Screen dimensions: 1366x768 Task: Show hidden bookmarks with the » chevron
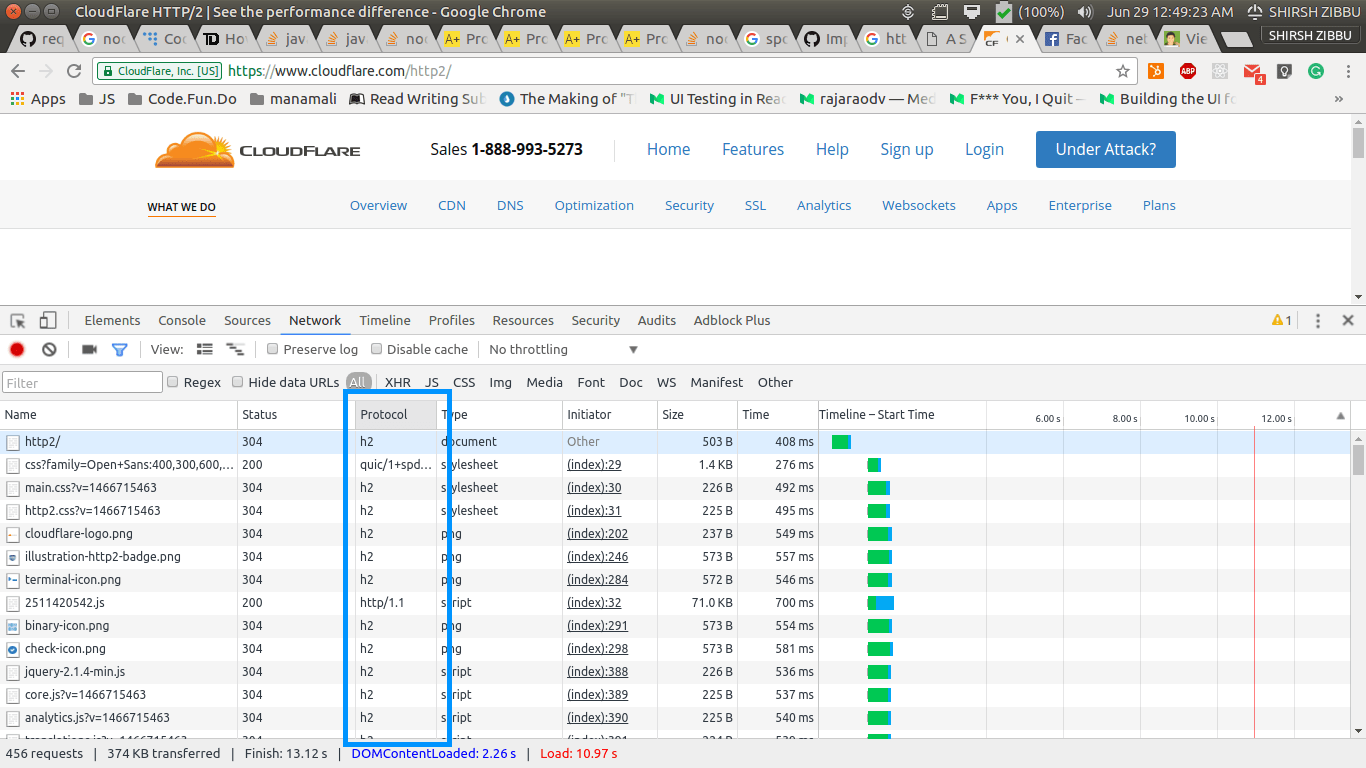tap(1339, 99)
